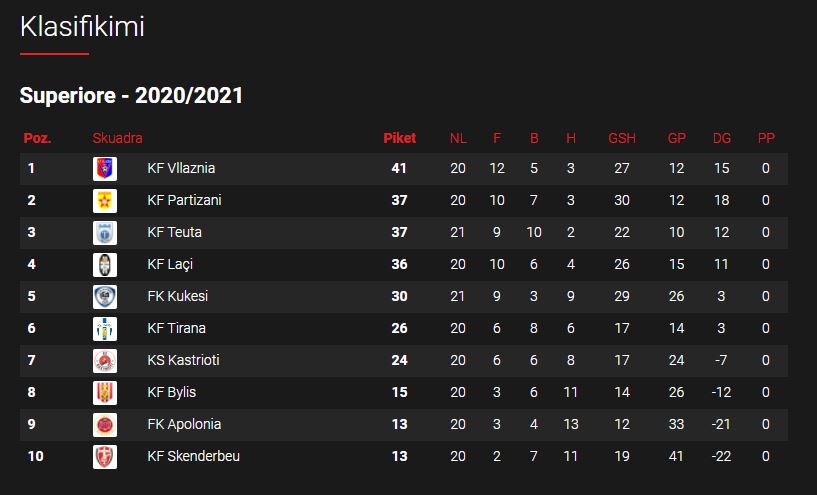Click the KF Partizani red star logo
This screenshot has height=495, width=817.
(105, 201)
